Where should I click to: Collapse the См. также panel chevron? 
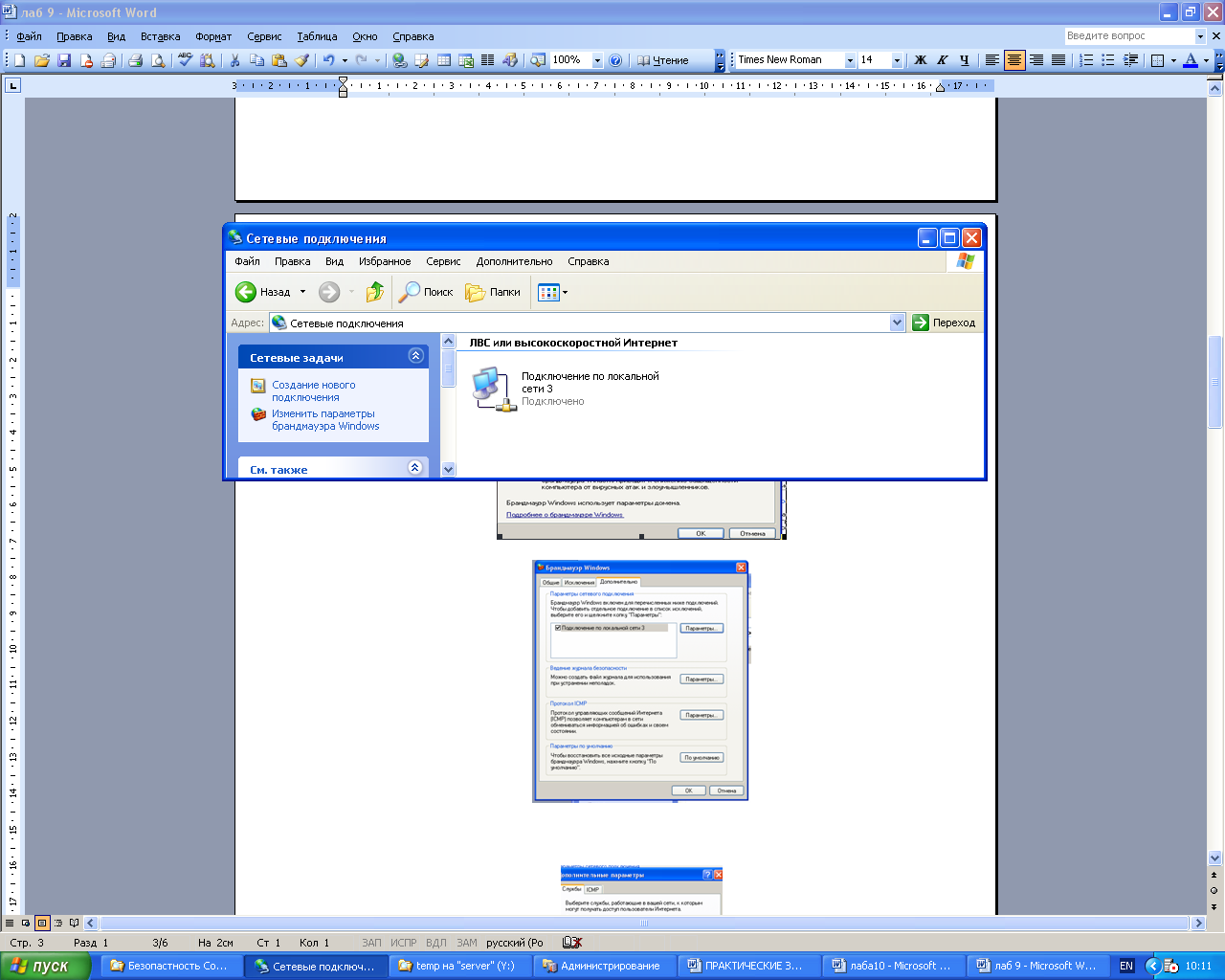tap(414, 468)
